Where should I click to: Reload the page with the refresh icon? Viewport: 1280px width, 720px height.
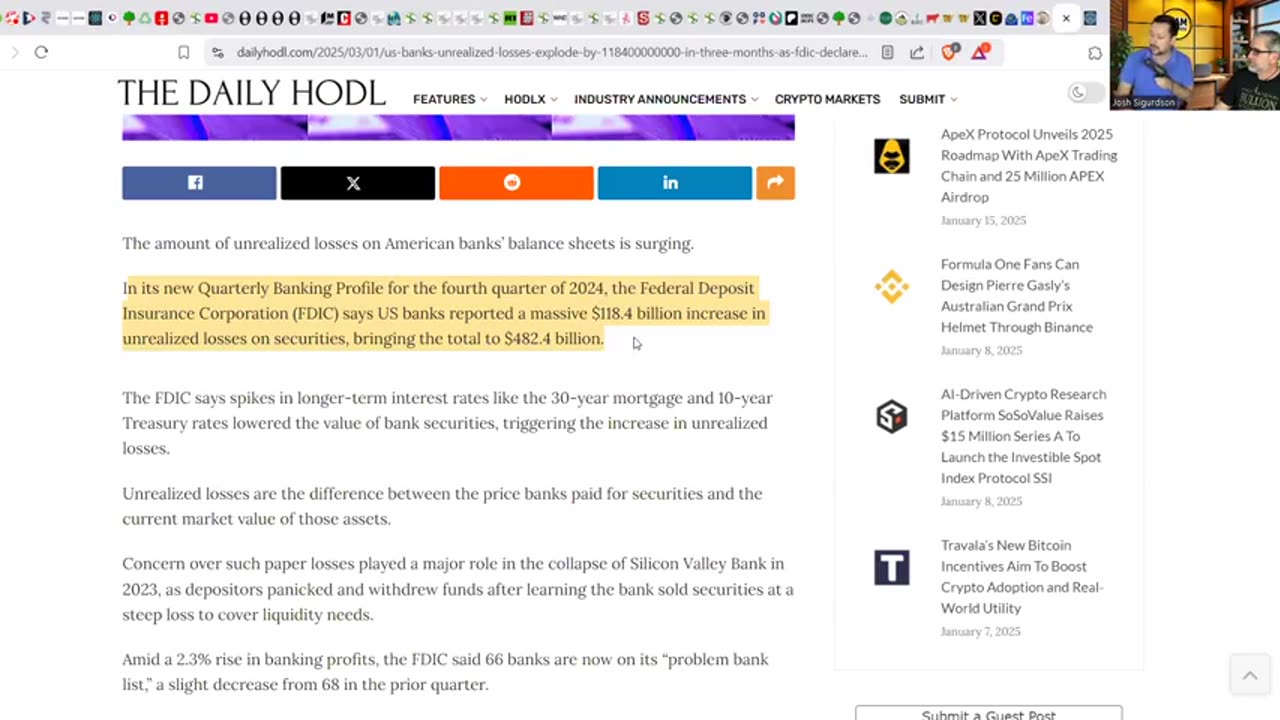(x=41, y=52)
